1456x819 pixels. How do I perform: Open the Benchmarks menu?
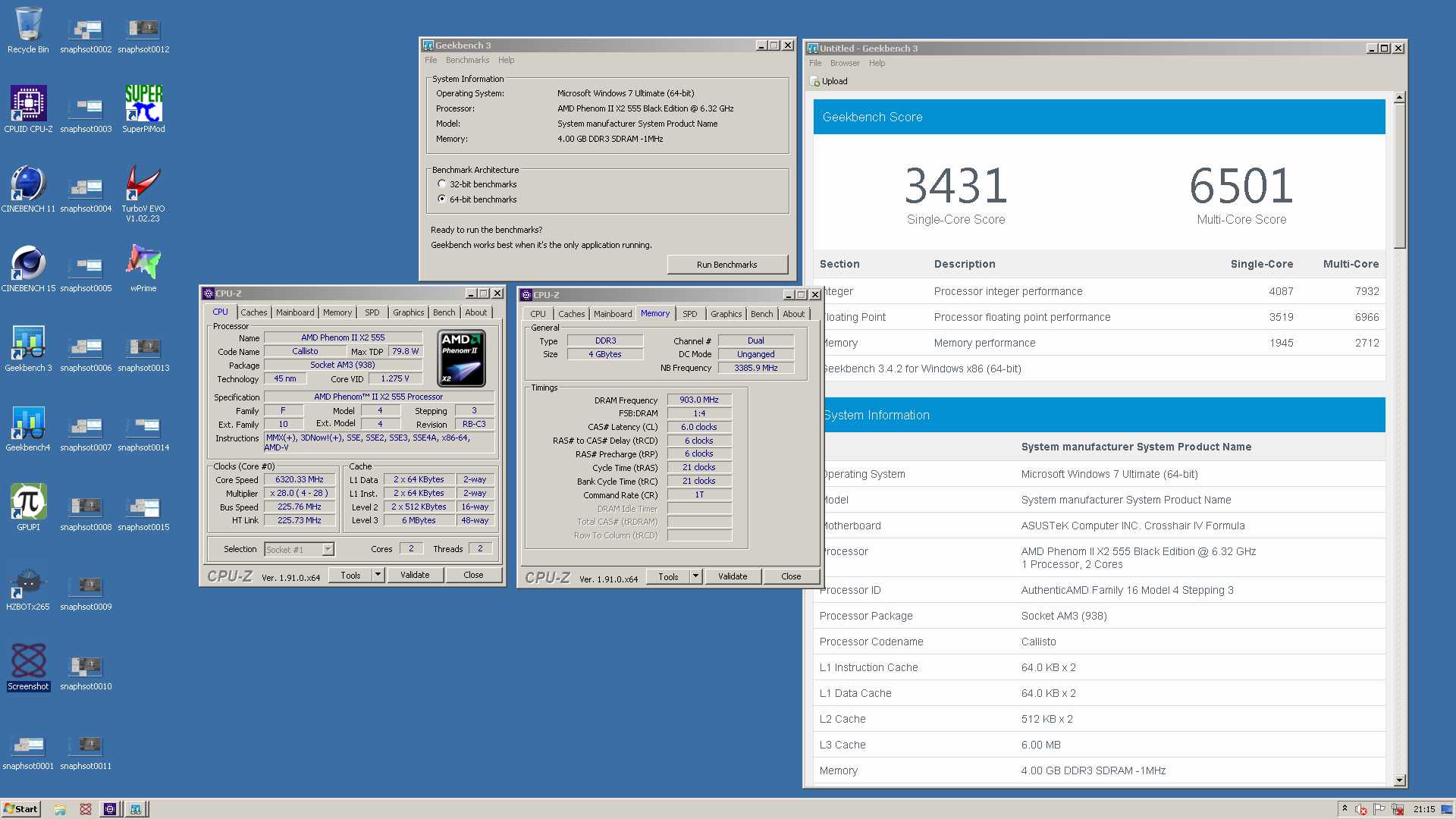pyautogui.click(x=467, y=60)
